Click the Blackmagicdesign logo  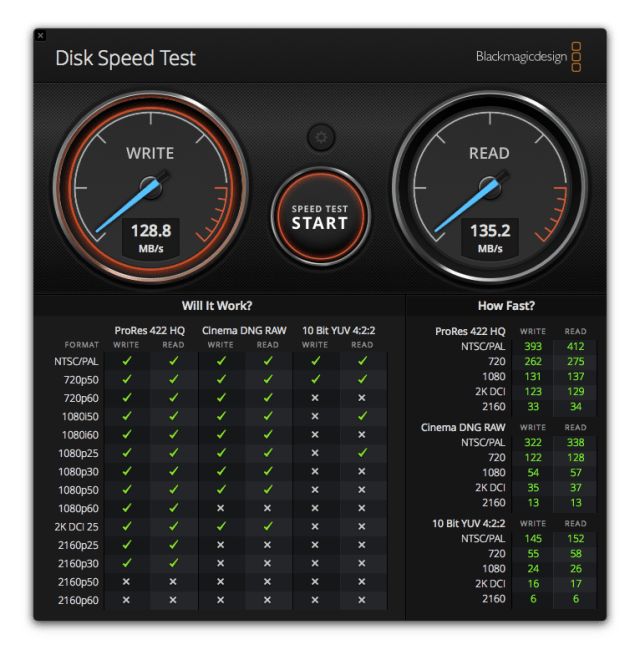point(528,57)
